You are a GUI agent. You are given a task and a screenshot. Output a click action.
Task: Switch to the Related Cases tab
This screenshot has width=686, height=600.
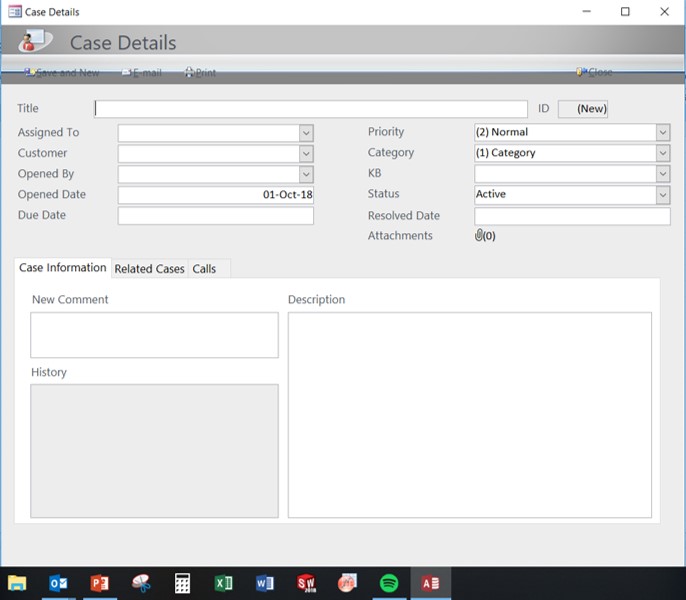150,269
